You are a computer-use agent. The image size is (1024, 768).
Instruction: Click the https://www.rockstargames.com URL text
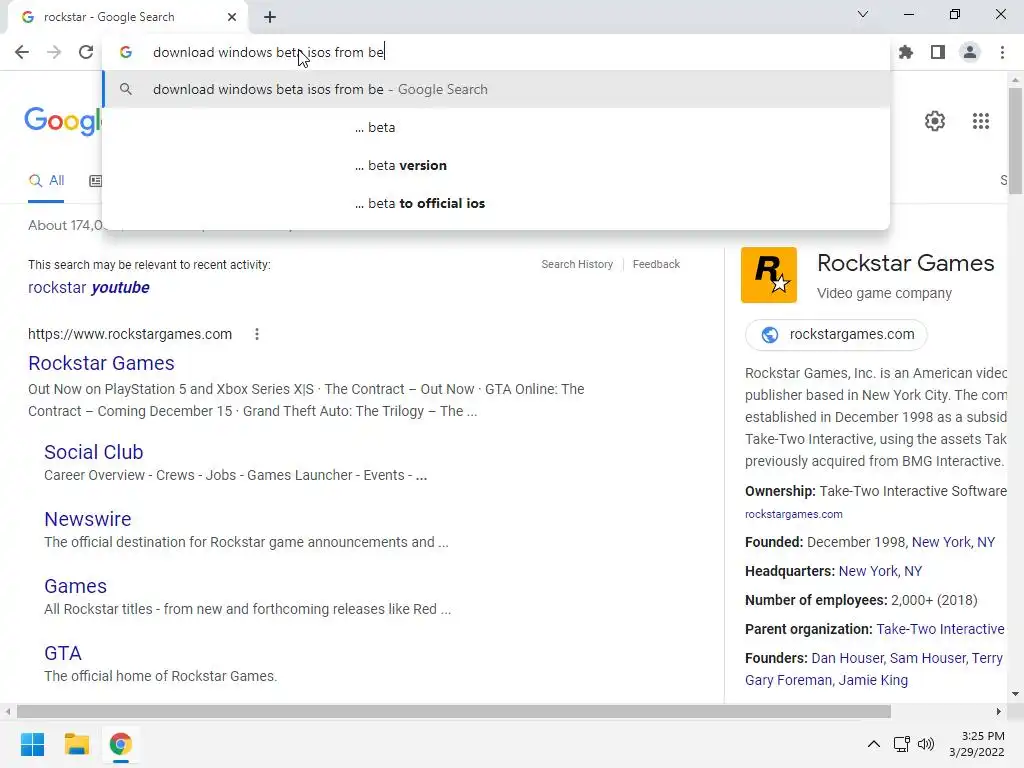click(130, 334)
